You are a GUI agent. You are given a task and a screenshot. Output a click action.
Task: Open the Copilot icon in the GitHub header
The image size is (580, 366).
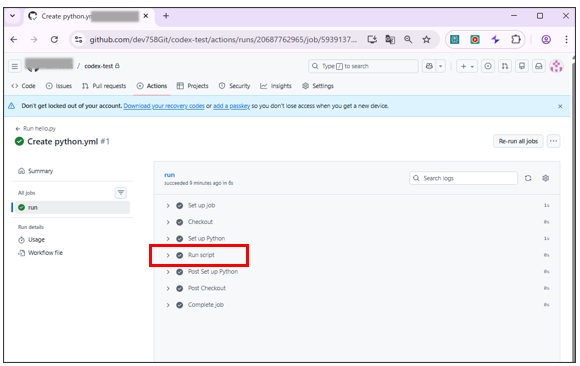(x=429, y=66)
